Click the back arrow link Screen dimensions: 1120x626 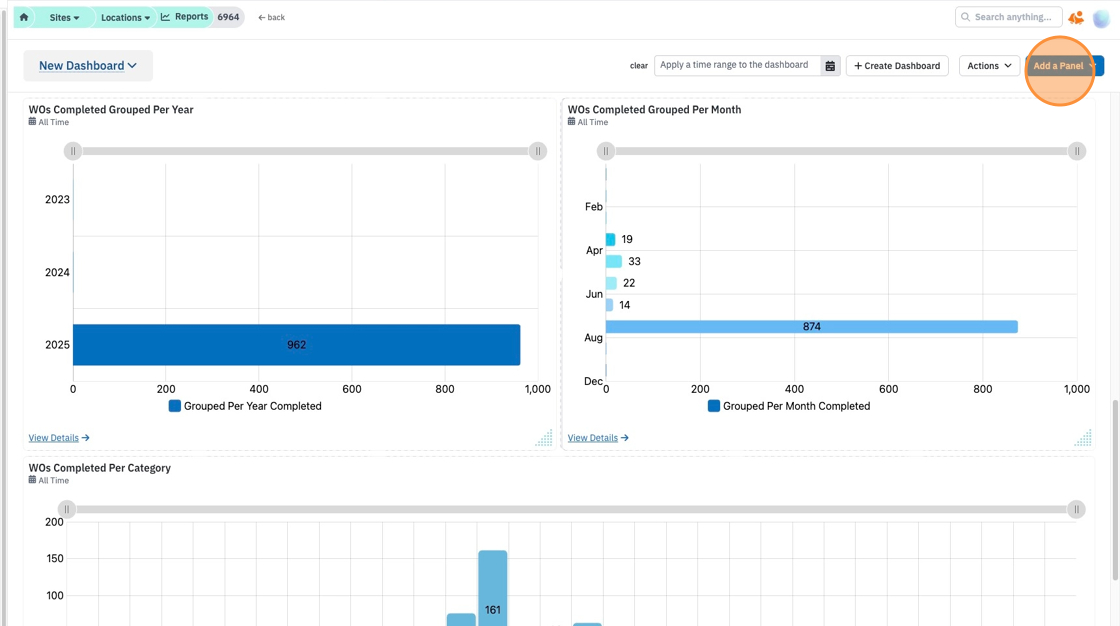click(271, 17)
